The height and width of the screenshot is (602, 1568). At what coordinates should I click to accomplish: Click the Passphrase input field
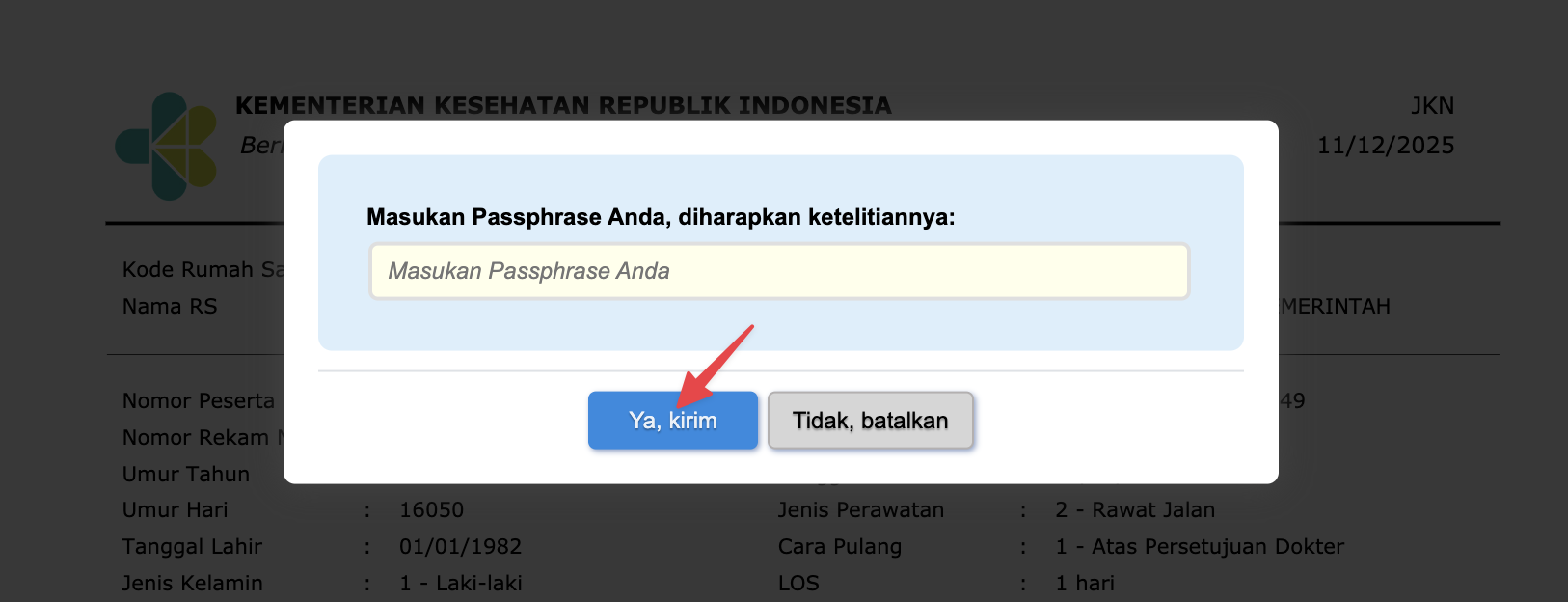click(x=779, y=271)
